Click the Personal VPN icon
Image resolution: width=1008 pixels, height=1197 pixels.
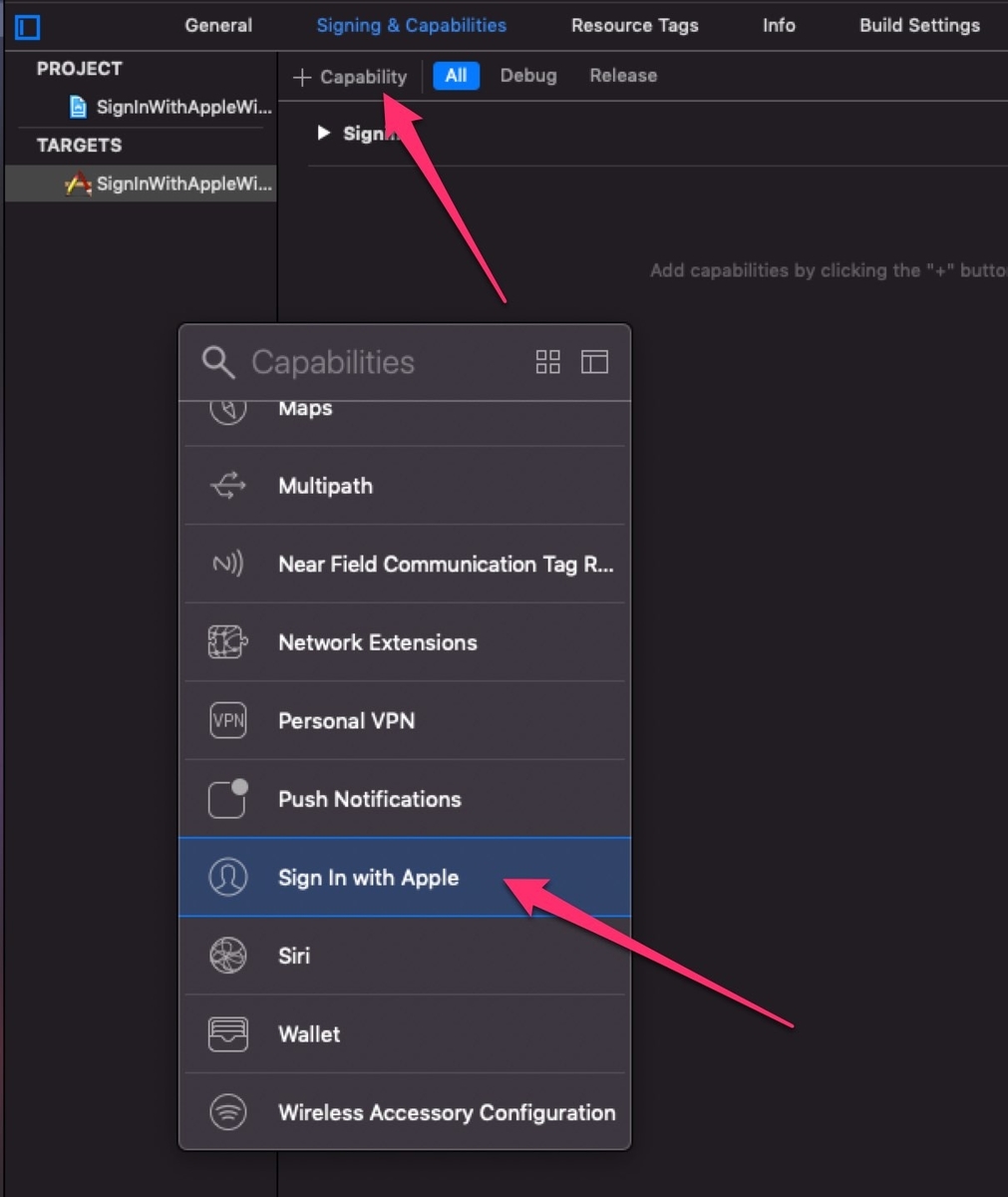tap(227, 720)
